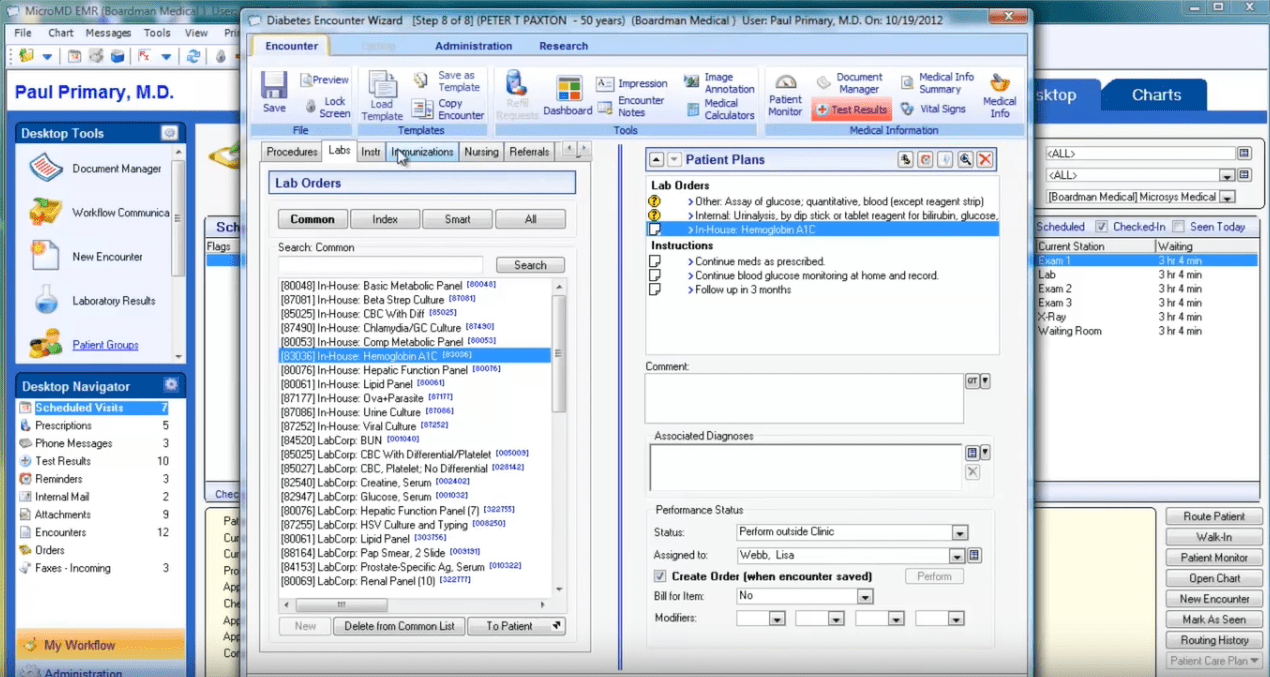Click the Test Results ribbon button

coord(850,110)
